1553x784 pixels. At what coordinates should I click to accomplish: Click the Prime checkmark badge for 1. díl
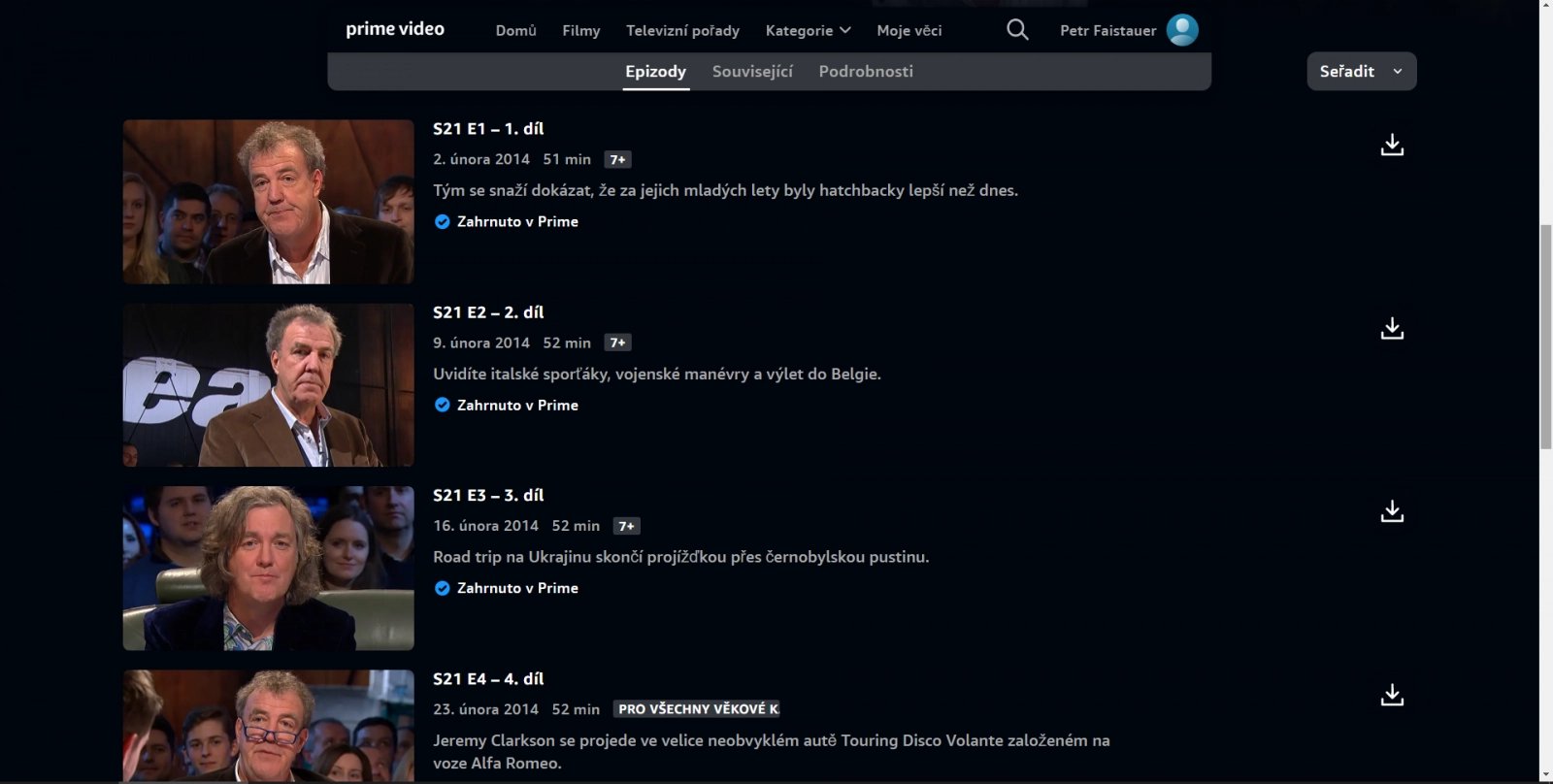[x=442, y=221]
